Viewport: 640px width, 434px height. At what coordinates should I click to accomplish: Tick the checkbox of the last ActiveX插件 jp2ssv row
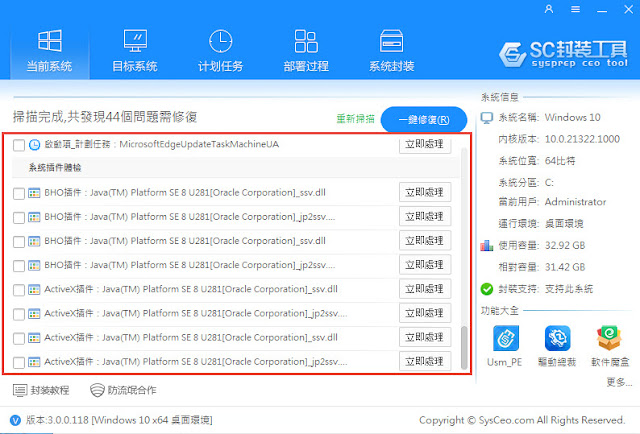point(19,363)
